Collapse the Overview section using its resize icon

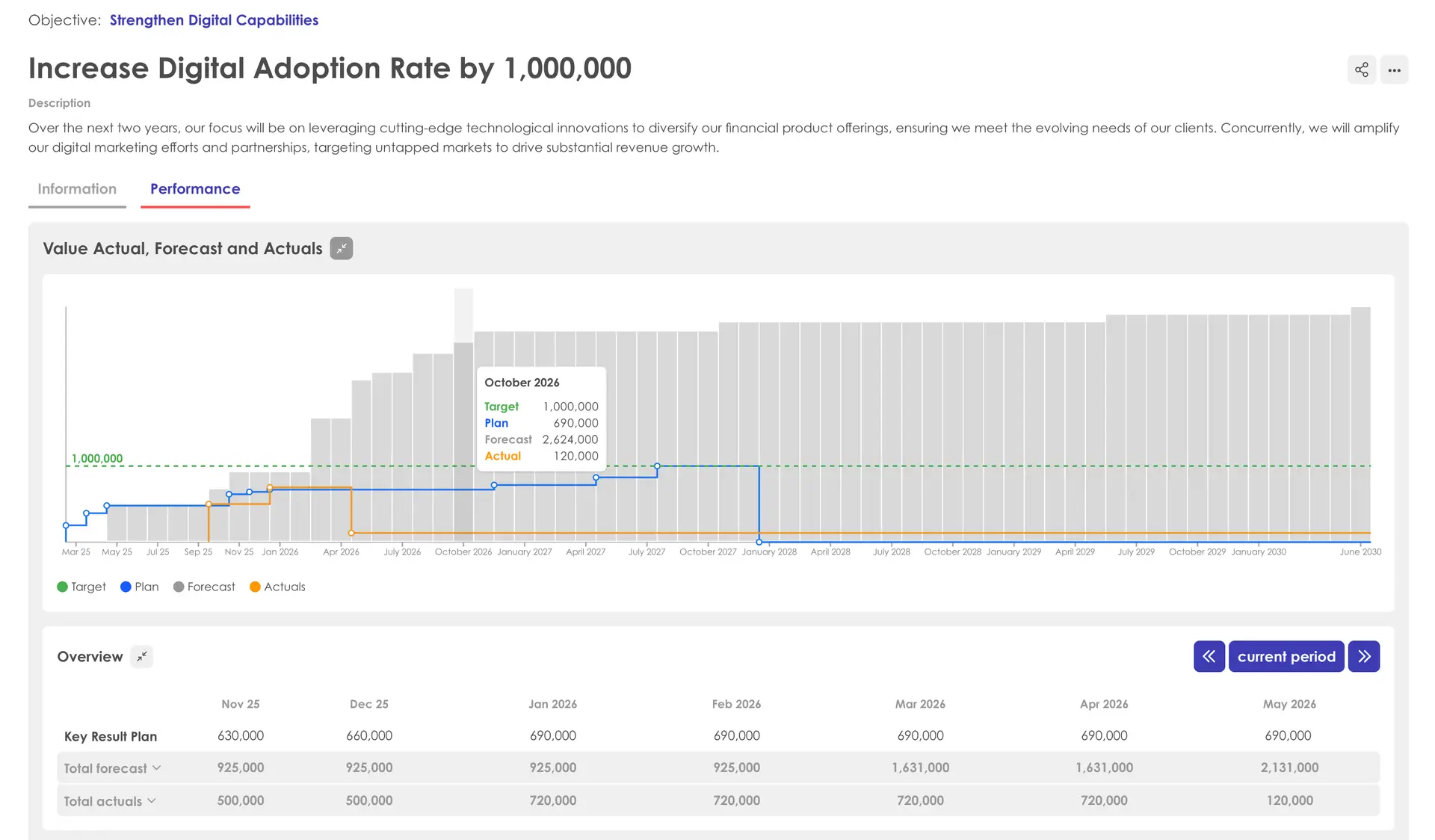click(141, 656)
